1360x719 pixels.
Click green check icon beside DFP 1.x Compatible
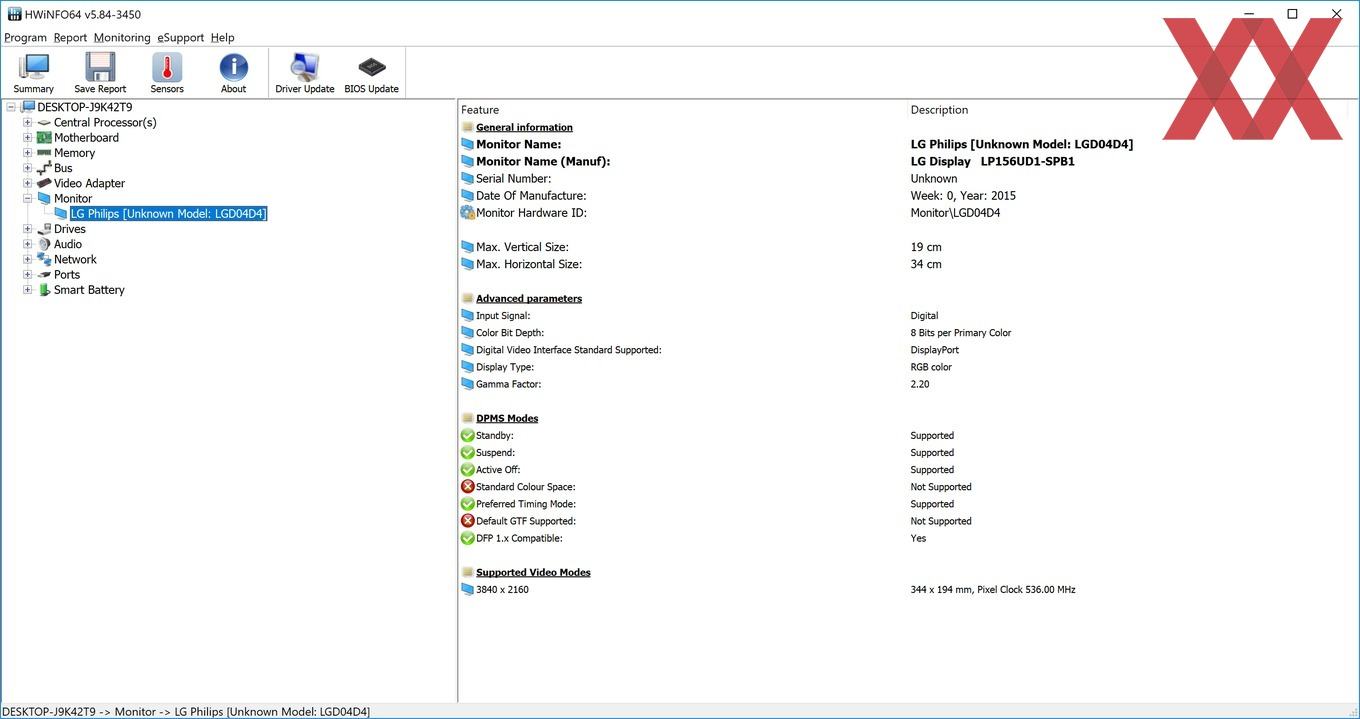click(x=467, y=538)
